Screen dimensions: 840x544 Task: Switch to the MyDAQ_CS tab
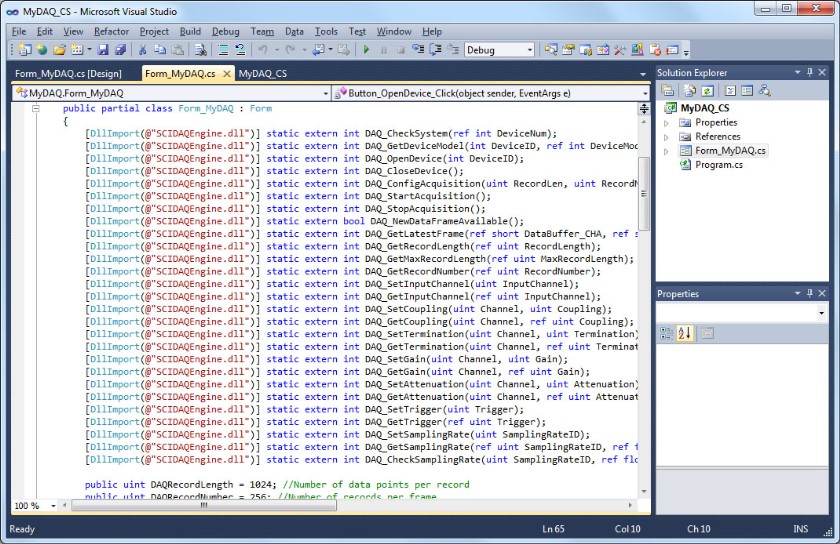click(262, 73)
